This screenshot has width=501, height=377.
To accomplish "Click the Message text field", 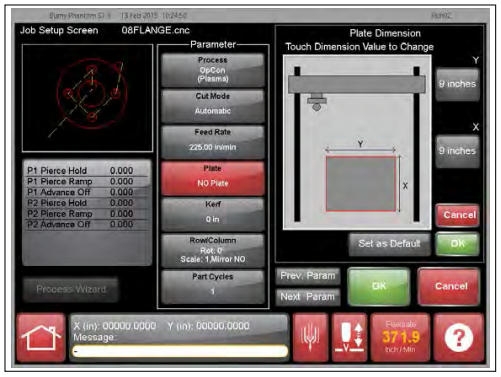I will point(180,351).
